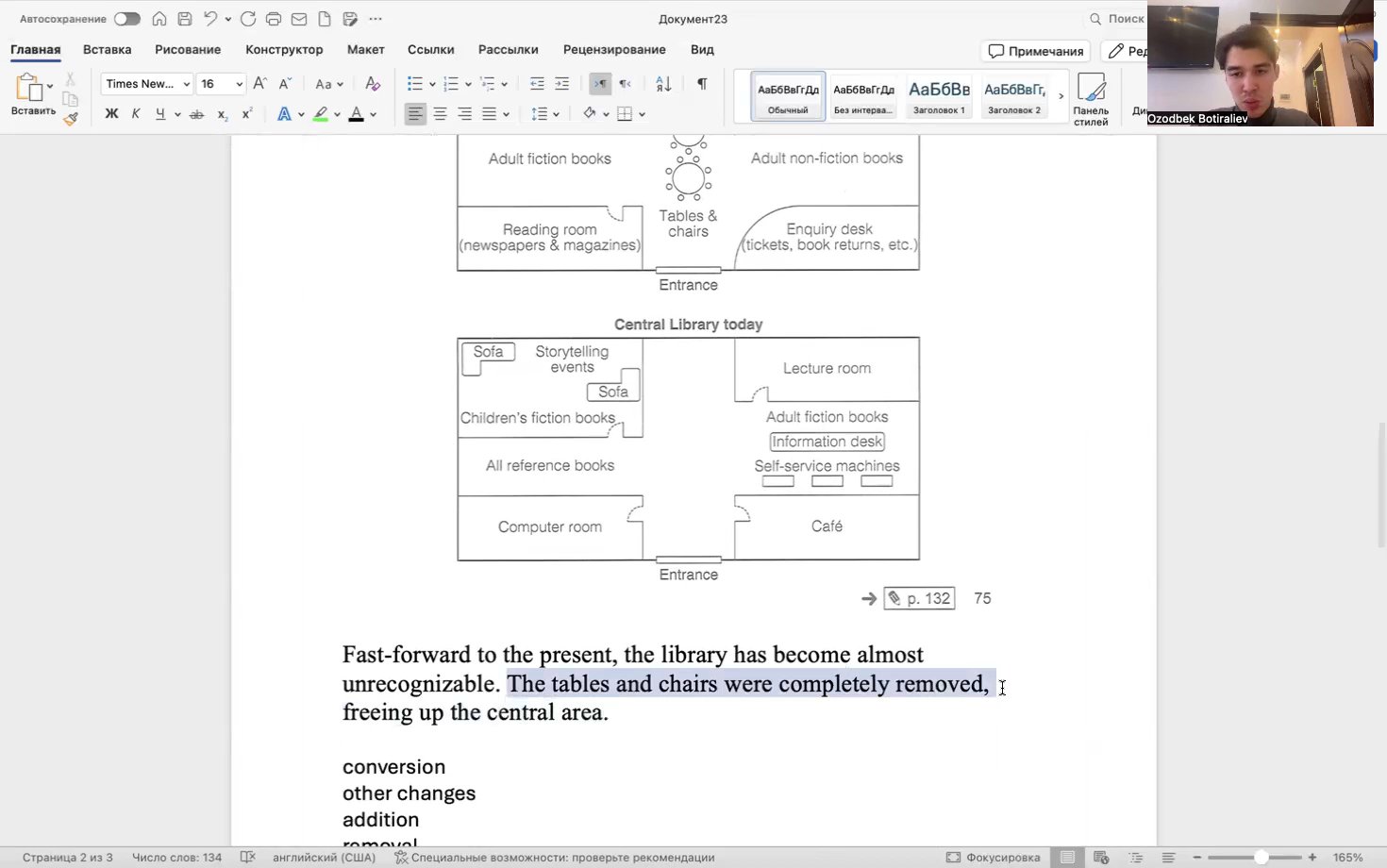The image size is (1387, 868).
Task: Open the font name dropdown
Action: 186,84
